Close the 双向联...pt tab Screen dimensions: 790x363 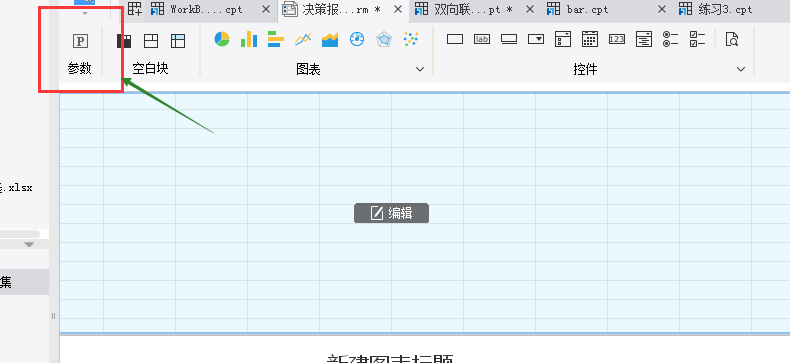point(530,9)
